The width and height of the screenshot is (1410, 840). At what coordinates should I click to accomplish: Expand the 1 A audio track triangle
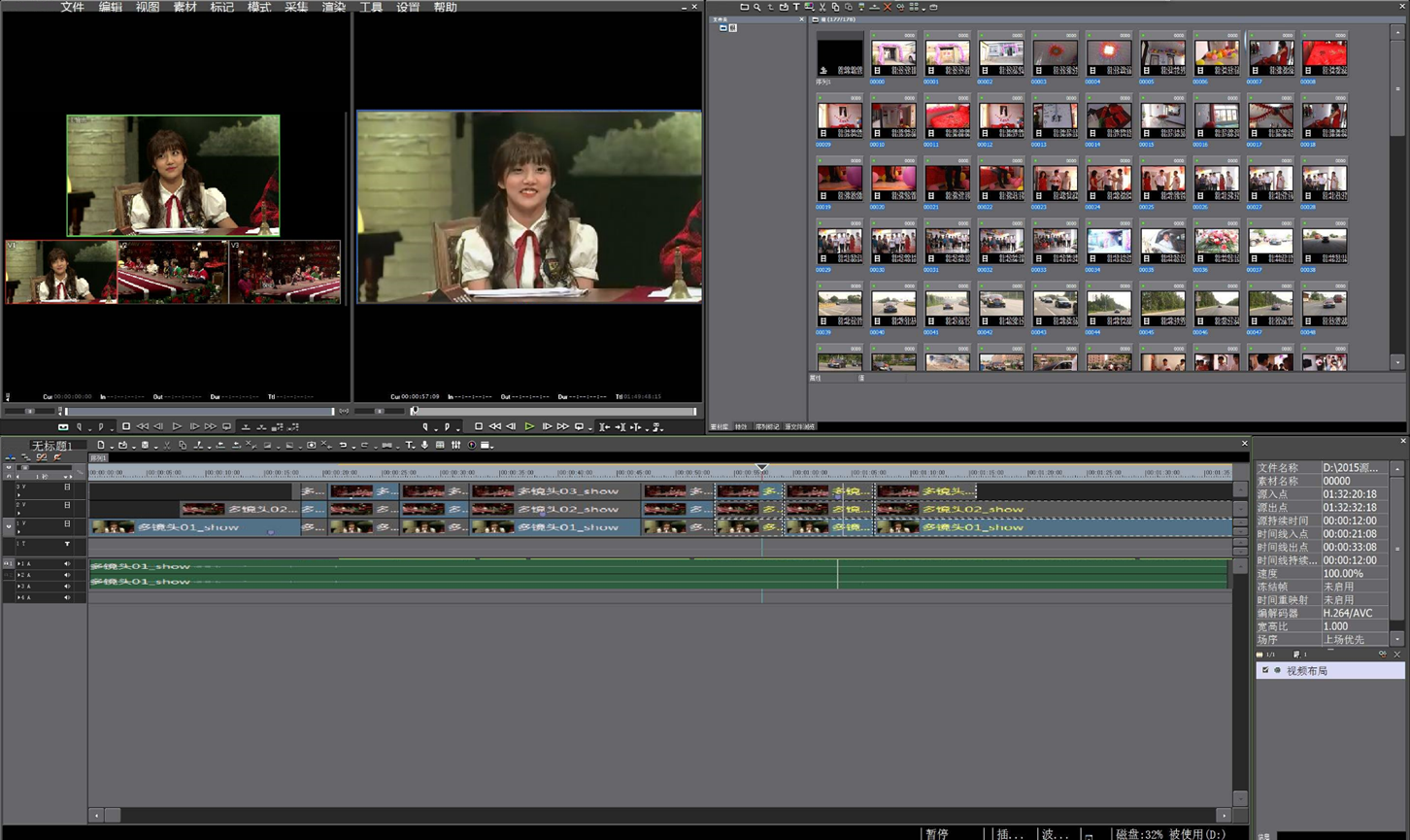pos(19,563)
